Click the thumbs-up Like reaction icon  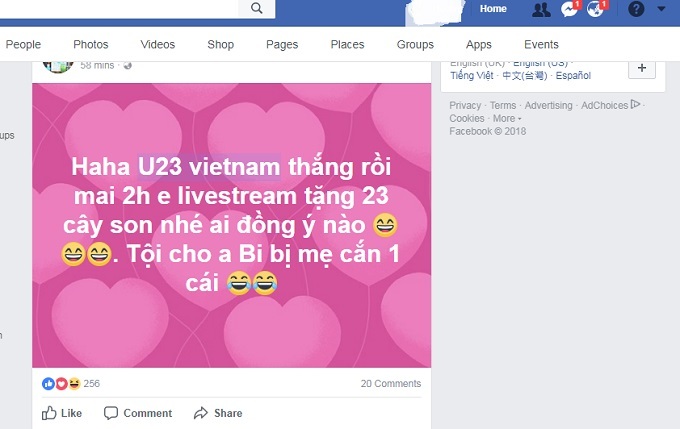click(x=48, y=383)
